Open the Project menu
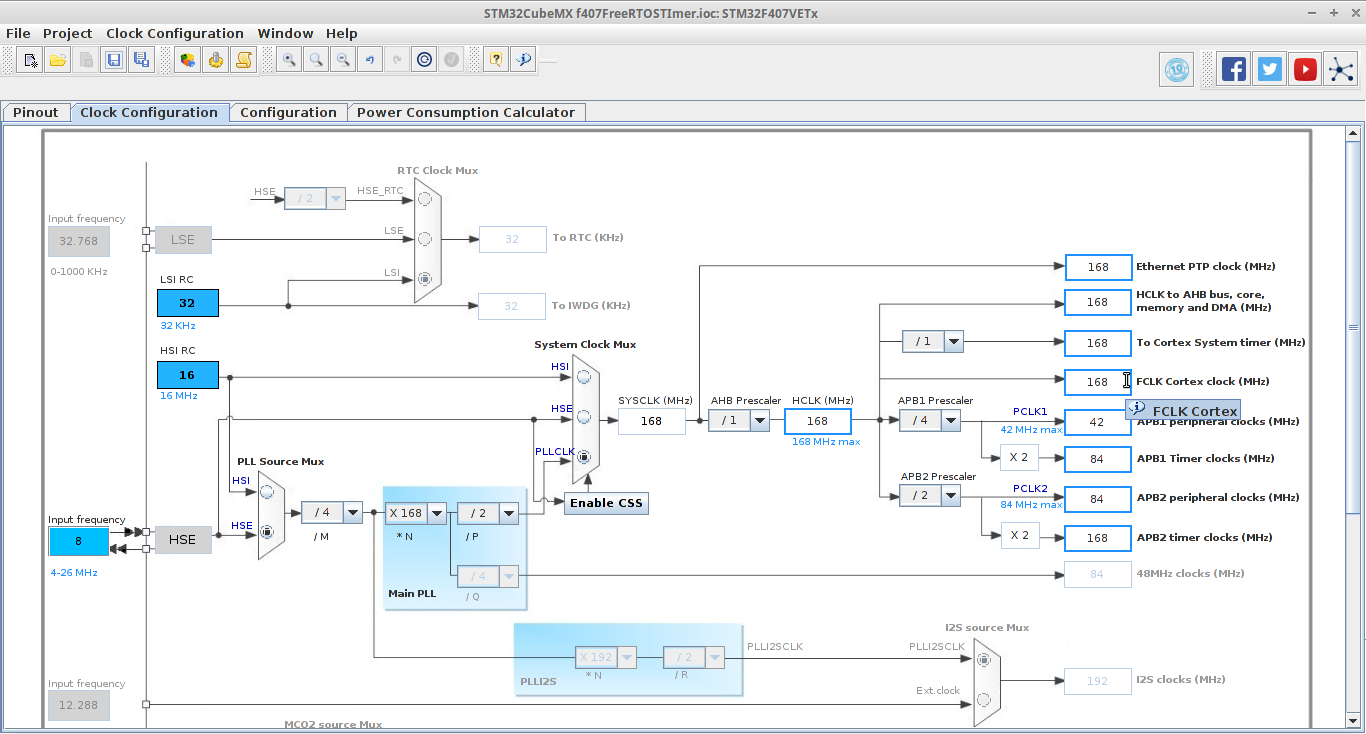 pyautogui.click(x=67, y=34)
